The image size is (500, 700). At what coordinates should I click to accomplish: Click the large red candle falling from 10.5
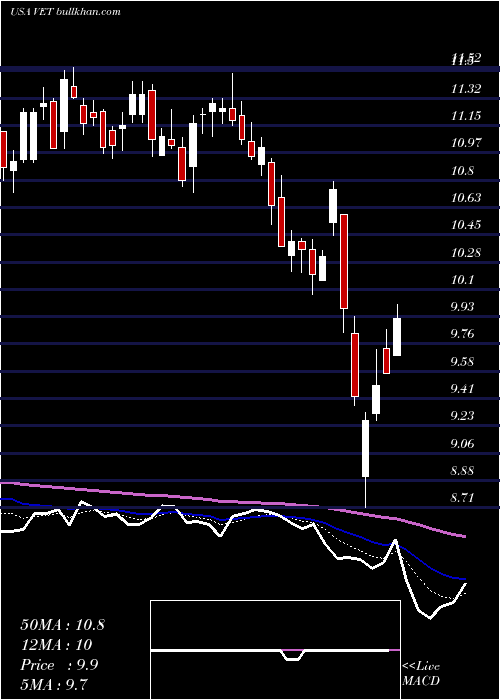[344, 261]
